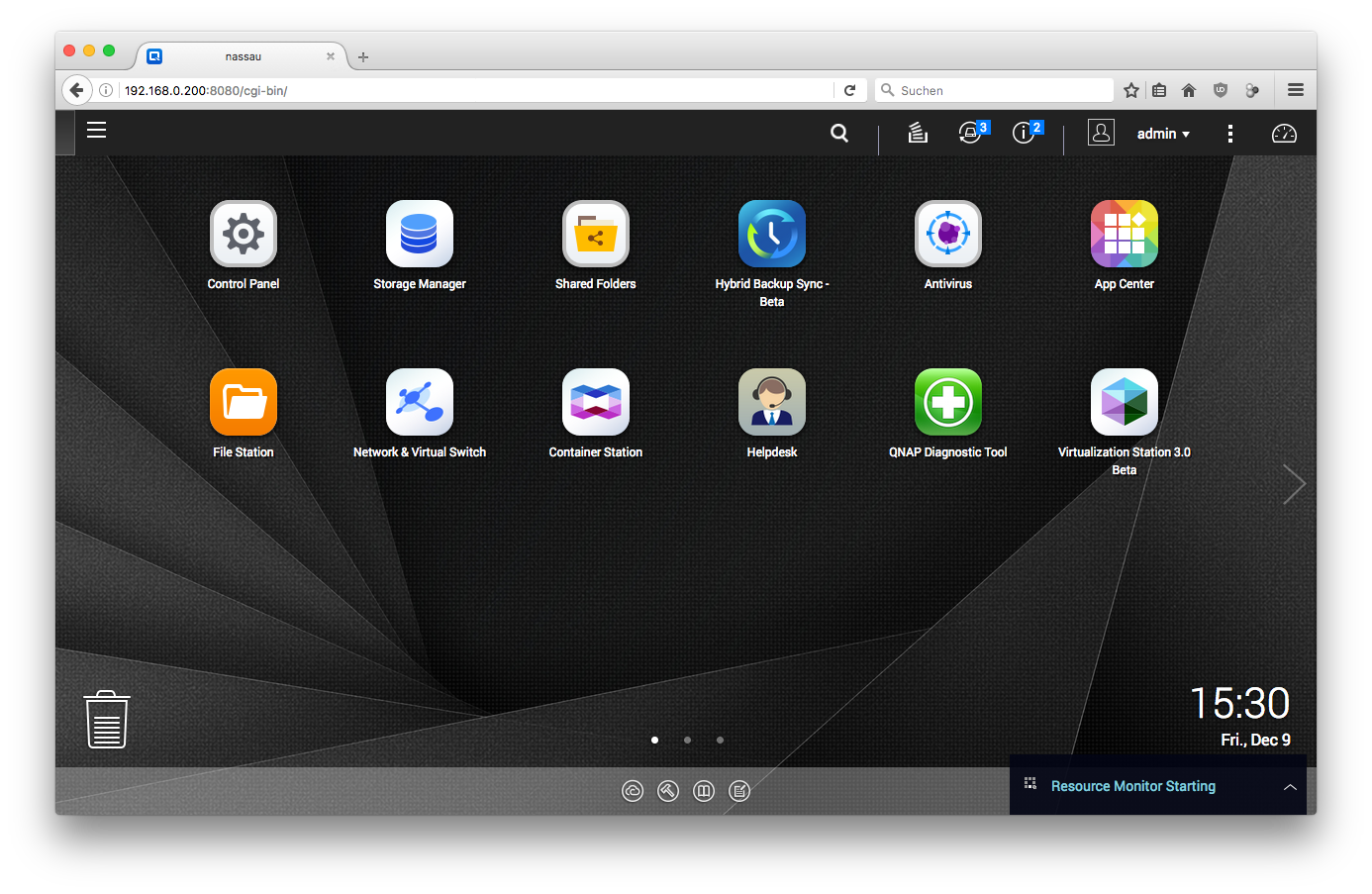Launch Container Station
Image resolution: width=1372 pixels, height=894 pixels.
596,403
